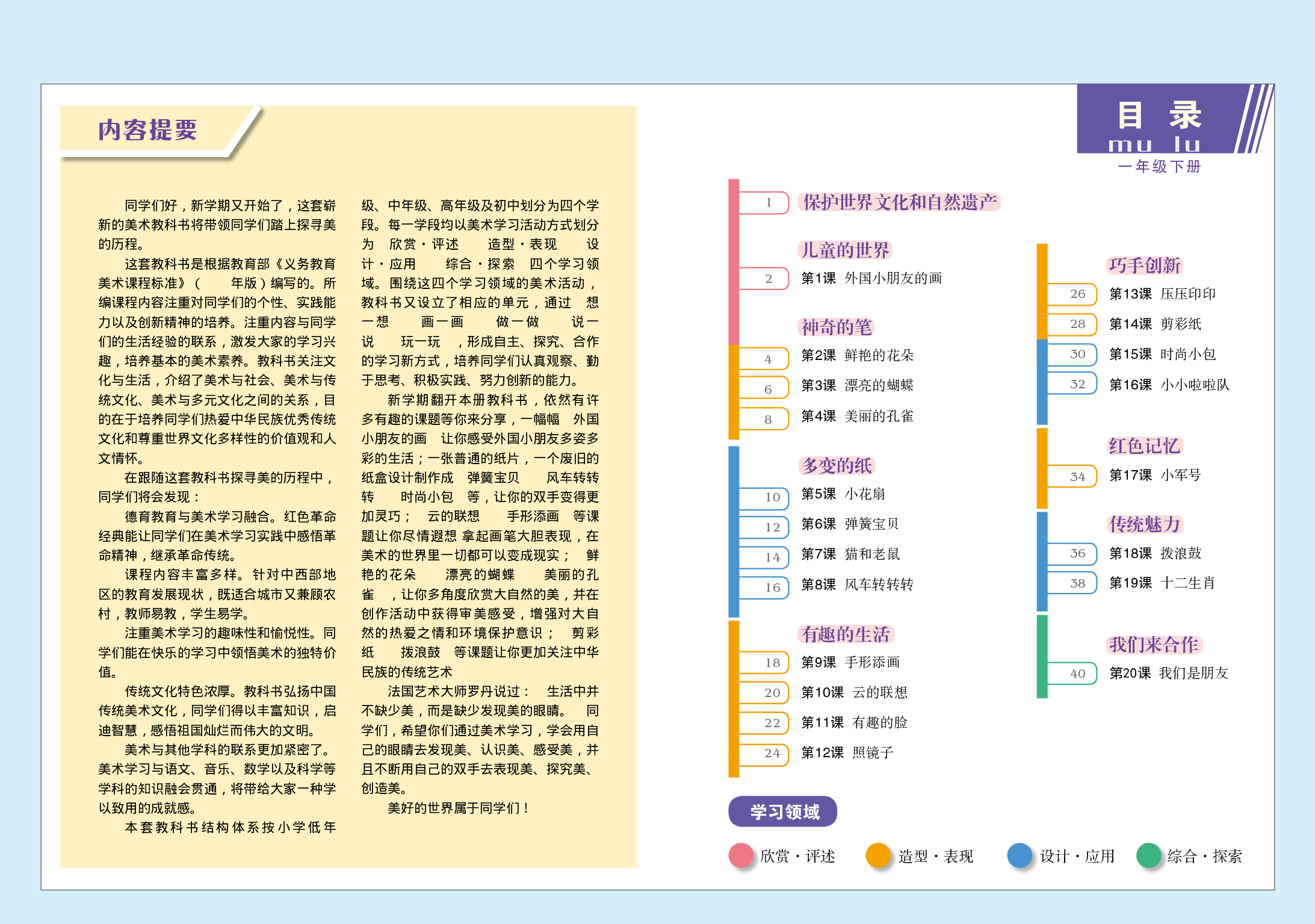Image resolution: width=1315 pixels, height=924 pixels.
Task: Pick the pink 欣赏·评述 color dot
Action: (x=740, y=855)
